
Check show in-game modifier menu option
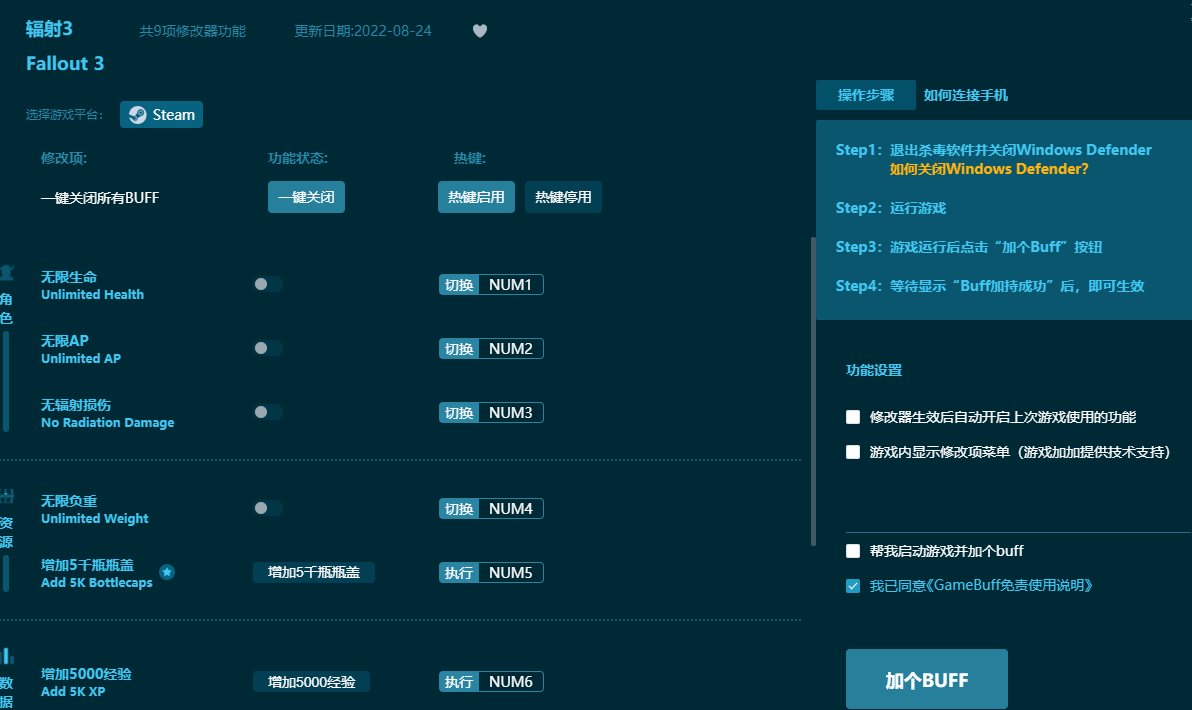tap(853, 452)
